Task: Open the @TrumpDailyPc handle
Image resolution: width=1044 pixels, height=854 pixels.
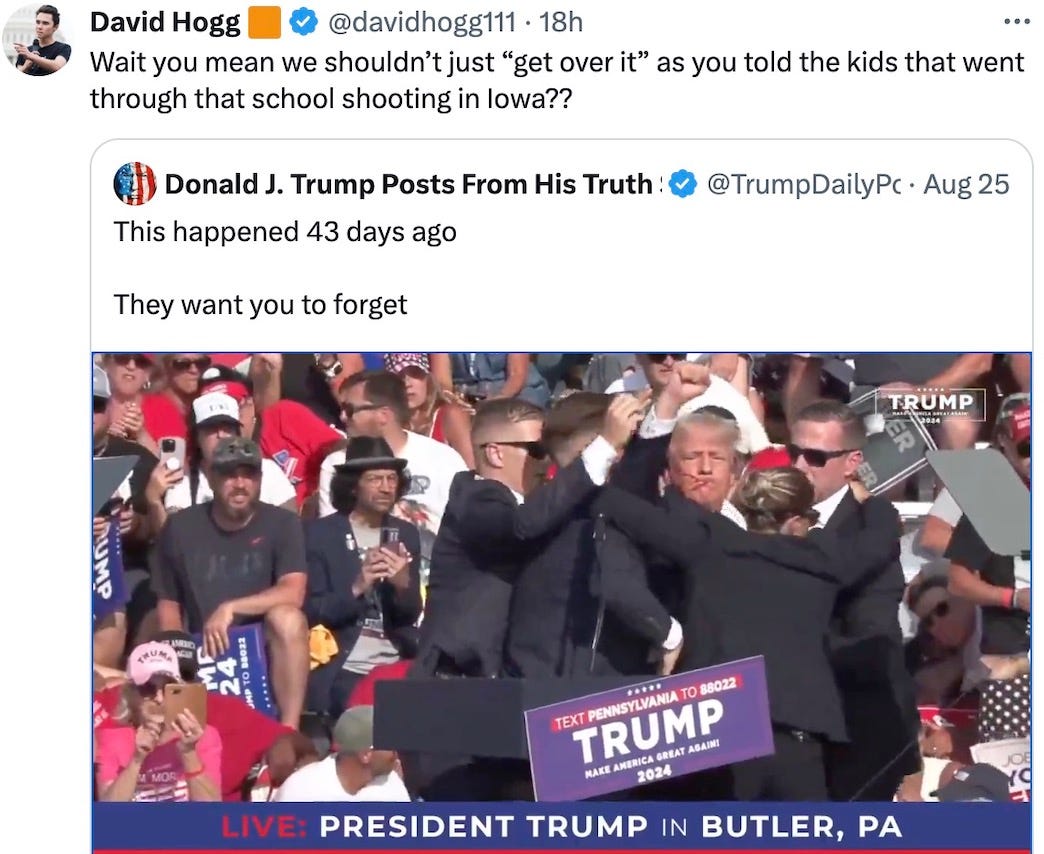Action: 803,184
